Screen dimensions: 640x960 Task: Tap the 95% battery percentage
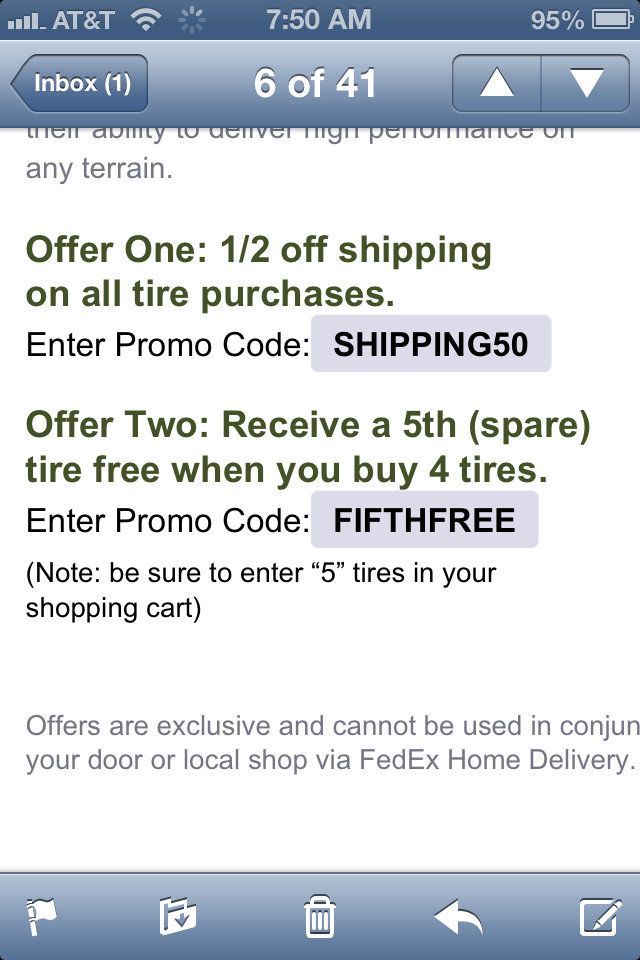point(557,20)
